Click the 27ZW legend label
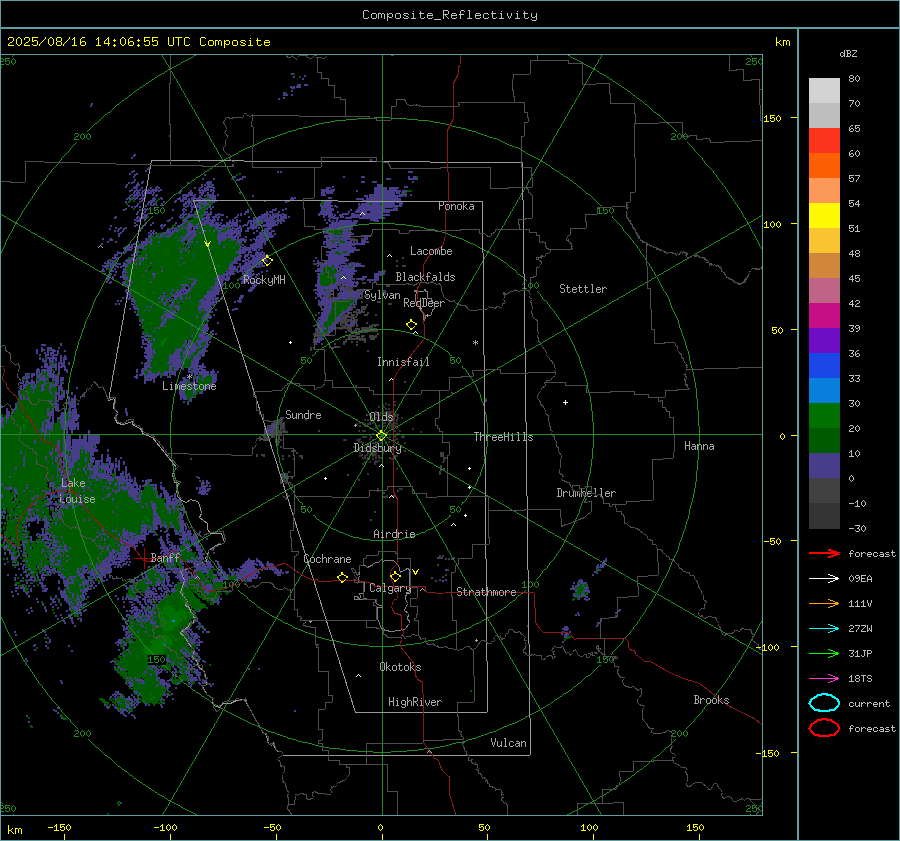900x841 pixels. tap(860, 629)
